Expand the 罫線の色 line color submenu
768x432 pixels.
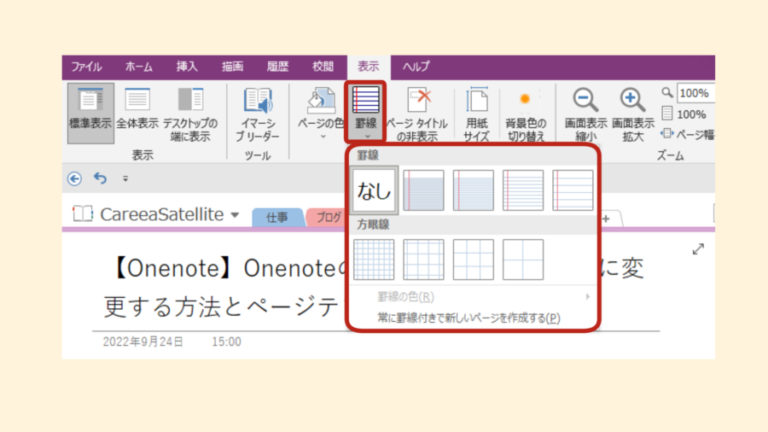(473, 297)
